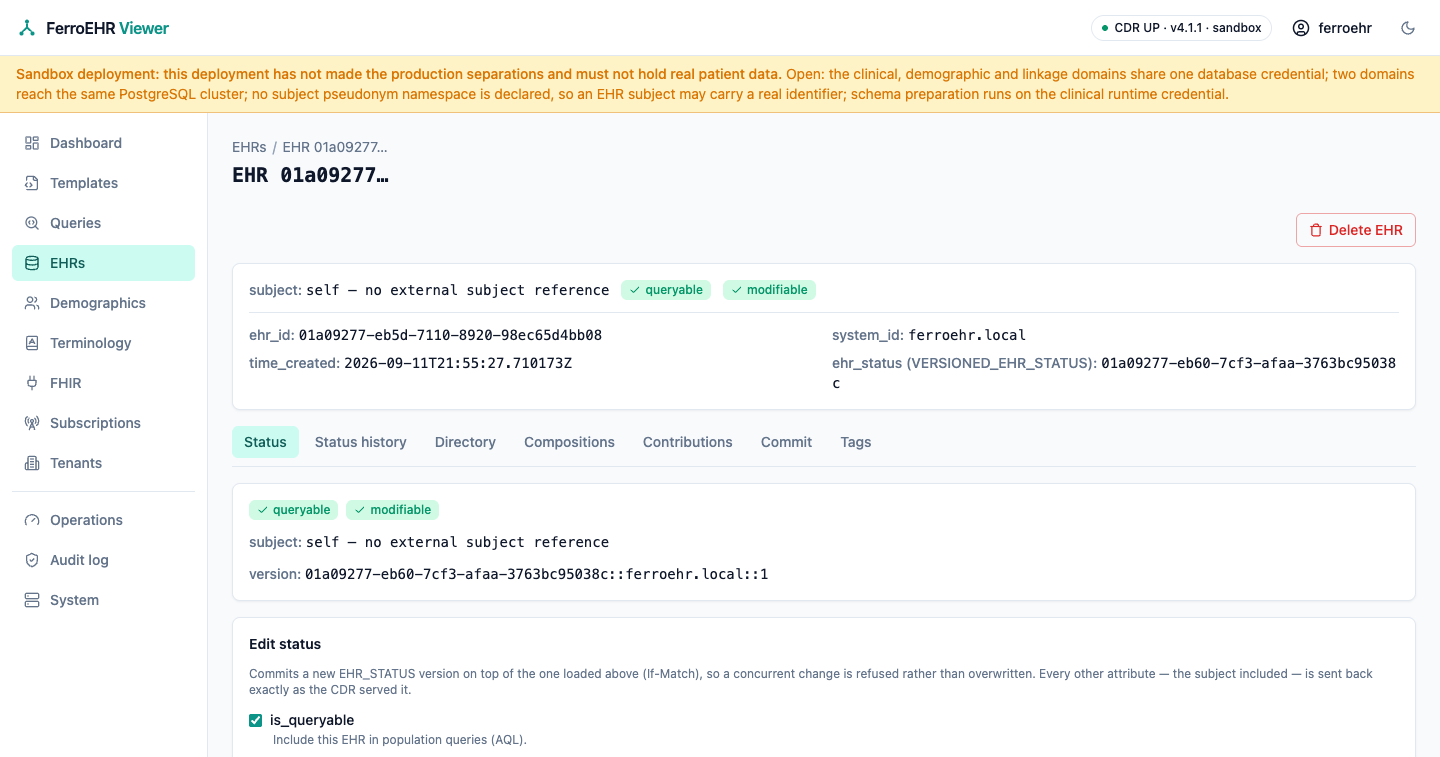Click the modifiable badge in header card
This screenshot has height=757, width=1440.
click(x=769, y=290)
